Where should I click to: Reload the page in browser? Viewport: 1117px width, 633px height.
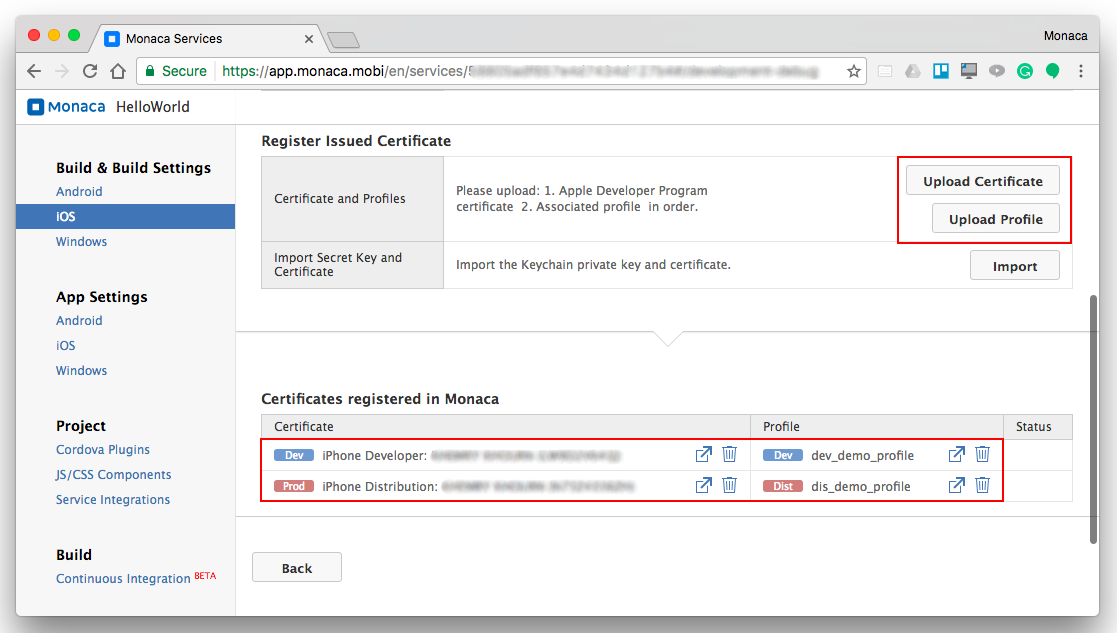pos(90,71)
